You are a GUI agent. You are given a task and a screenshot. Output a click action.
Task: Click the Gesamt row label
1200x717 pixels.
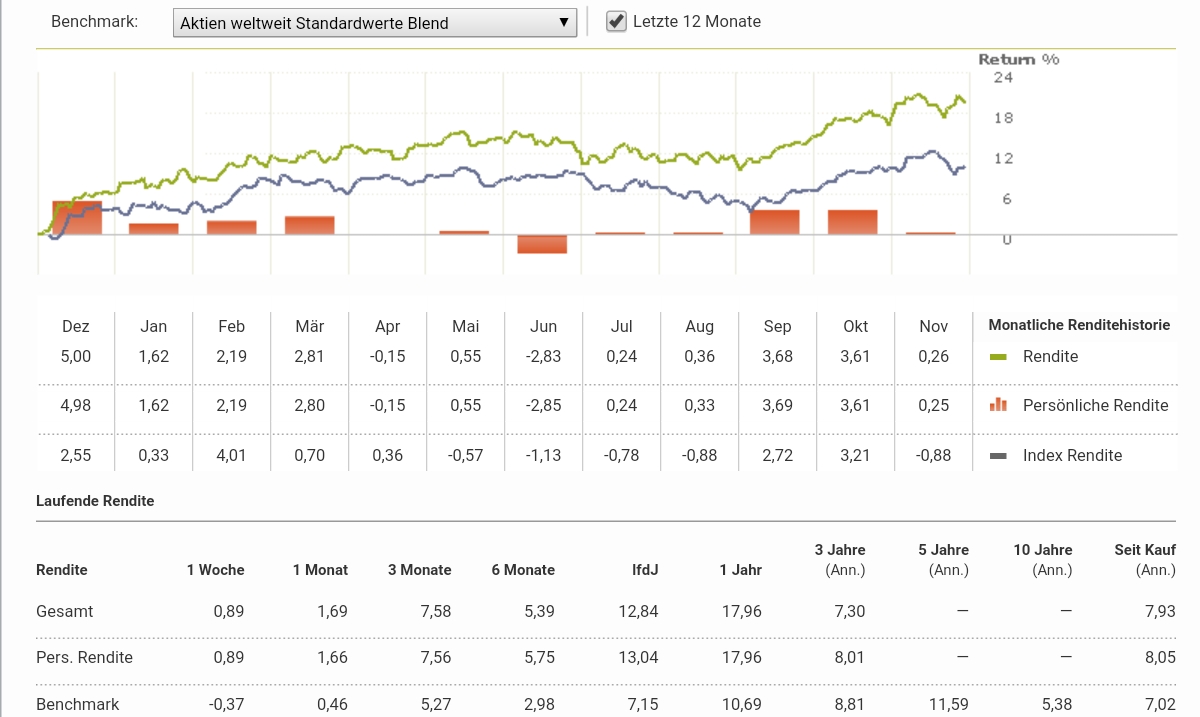point(64,611)
